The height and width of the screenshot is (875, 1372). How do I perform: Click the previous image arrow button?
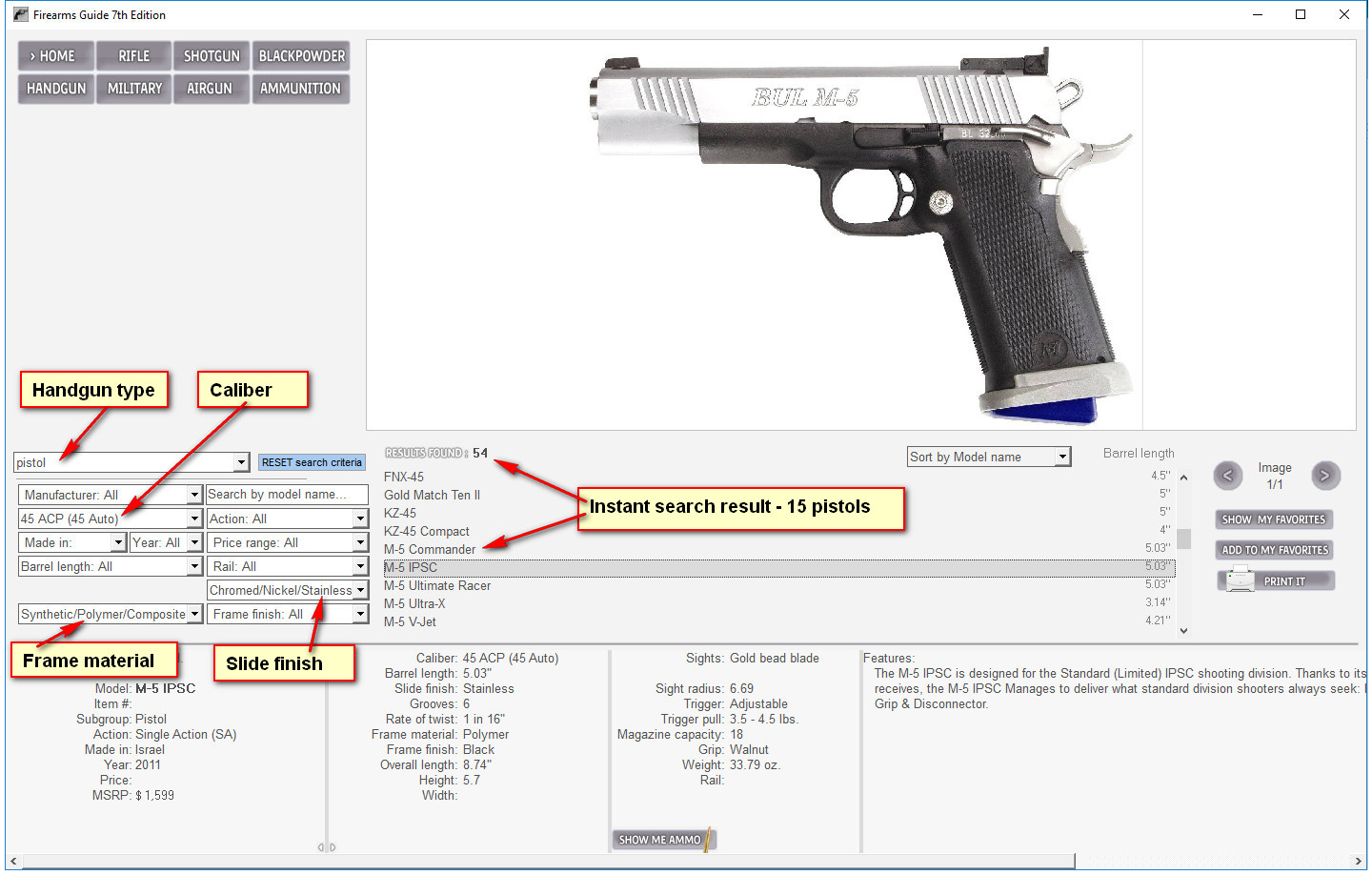(1227, 476)
